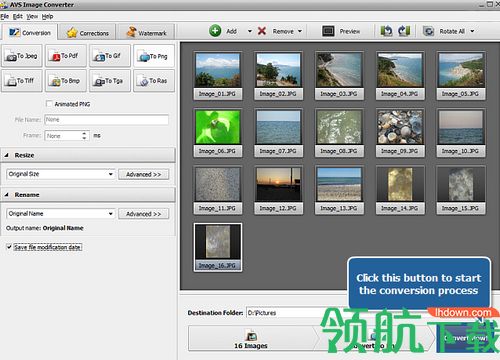
Task: Select the To Pdf format button
Action: 66,56
